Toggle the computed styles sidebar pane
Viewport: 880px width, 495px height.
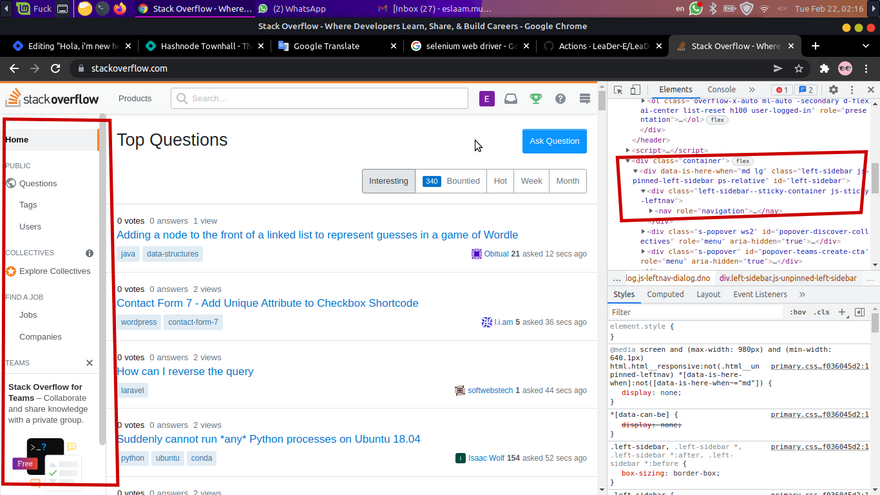pos(859,312)
